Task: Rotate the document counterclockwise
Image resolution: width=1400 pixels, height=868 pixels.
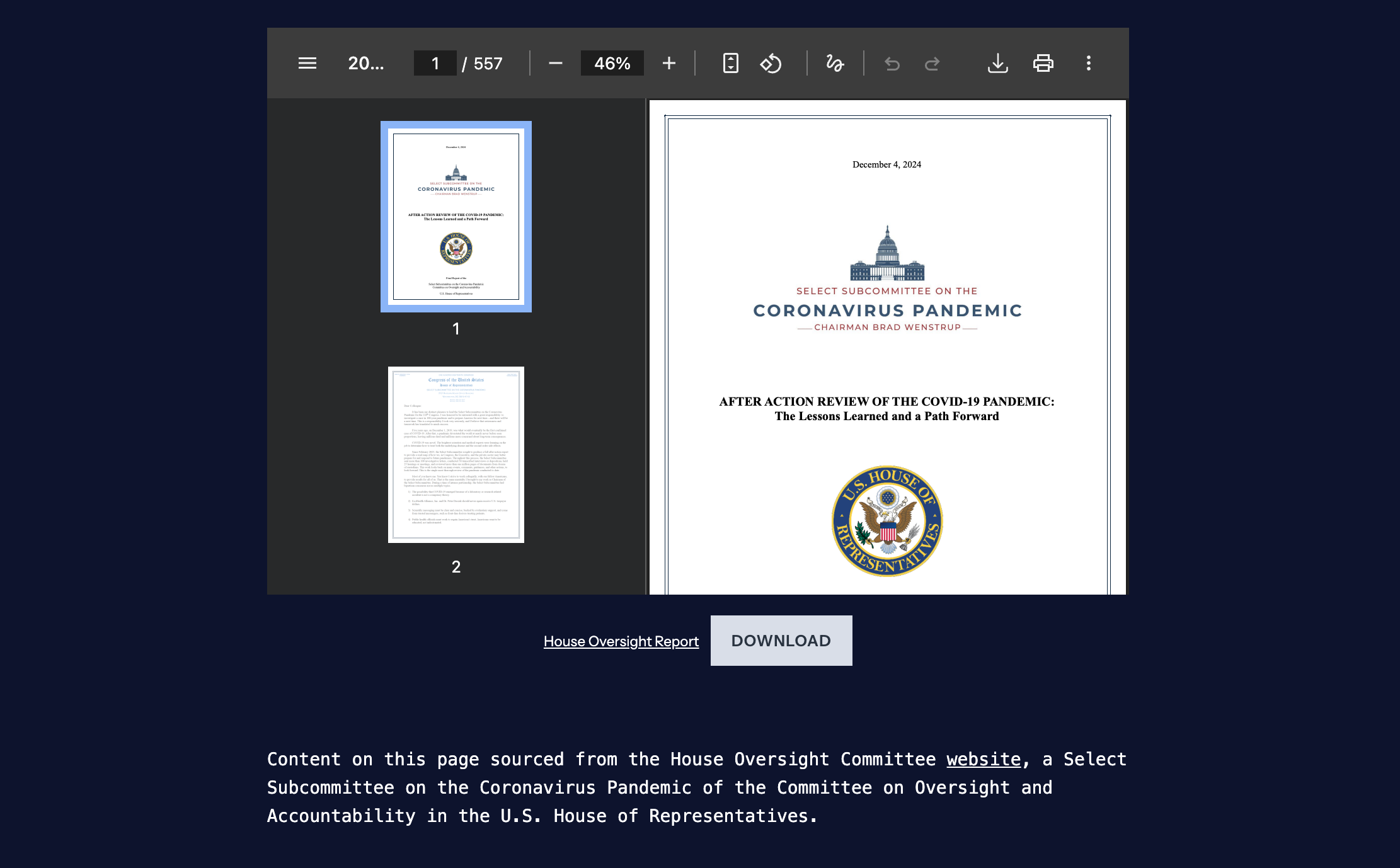Action: point(771,63)
